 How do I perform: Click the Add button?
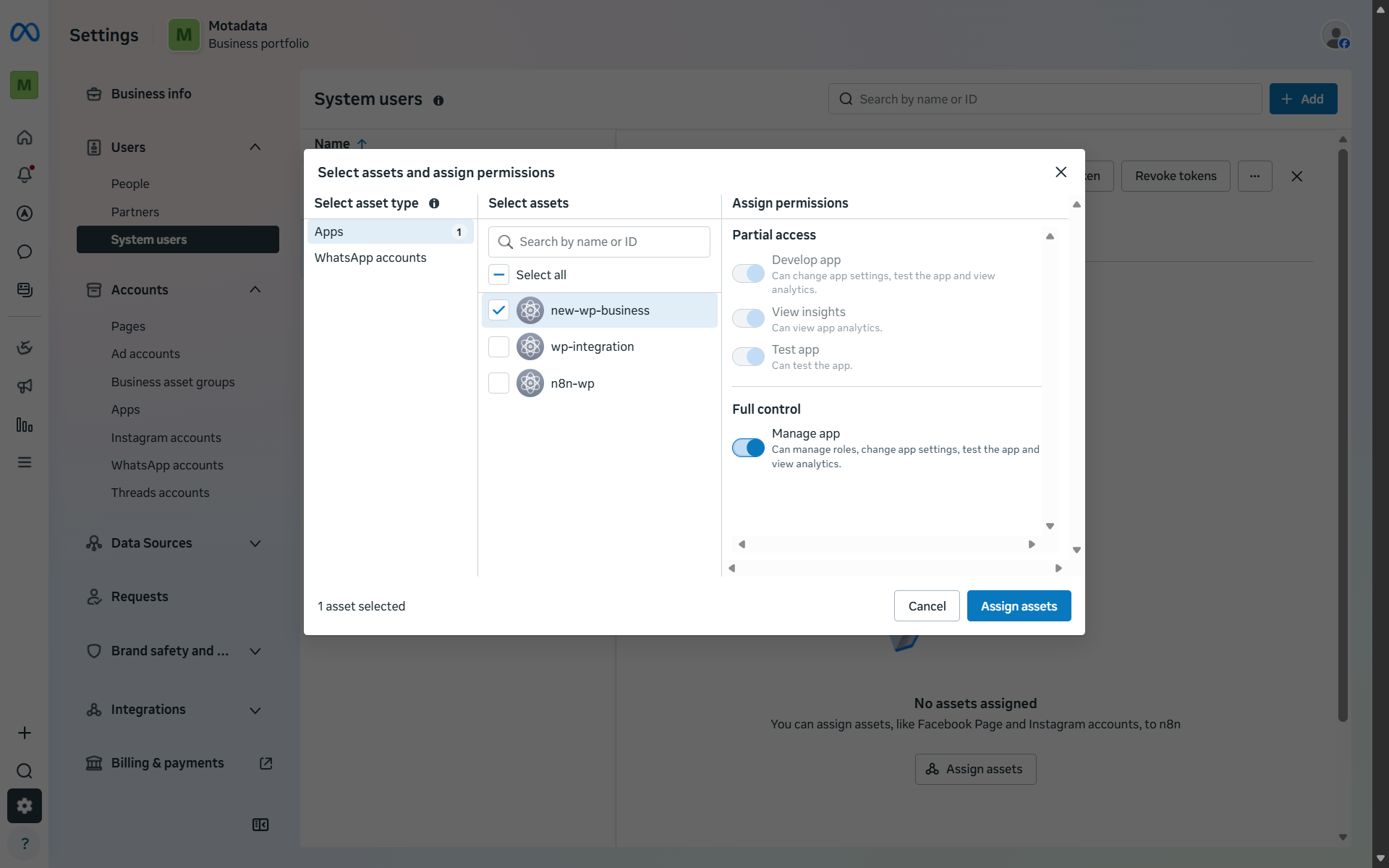(x=1303, y=99)
